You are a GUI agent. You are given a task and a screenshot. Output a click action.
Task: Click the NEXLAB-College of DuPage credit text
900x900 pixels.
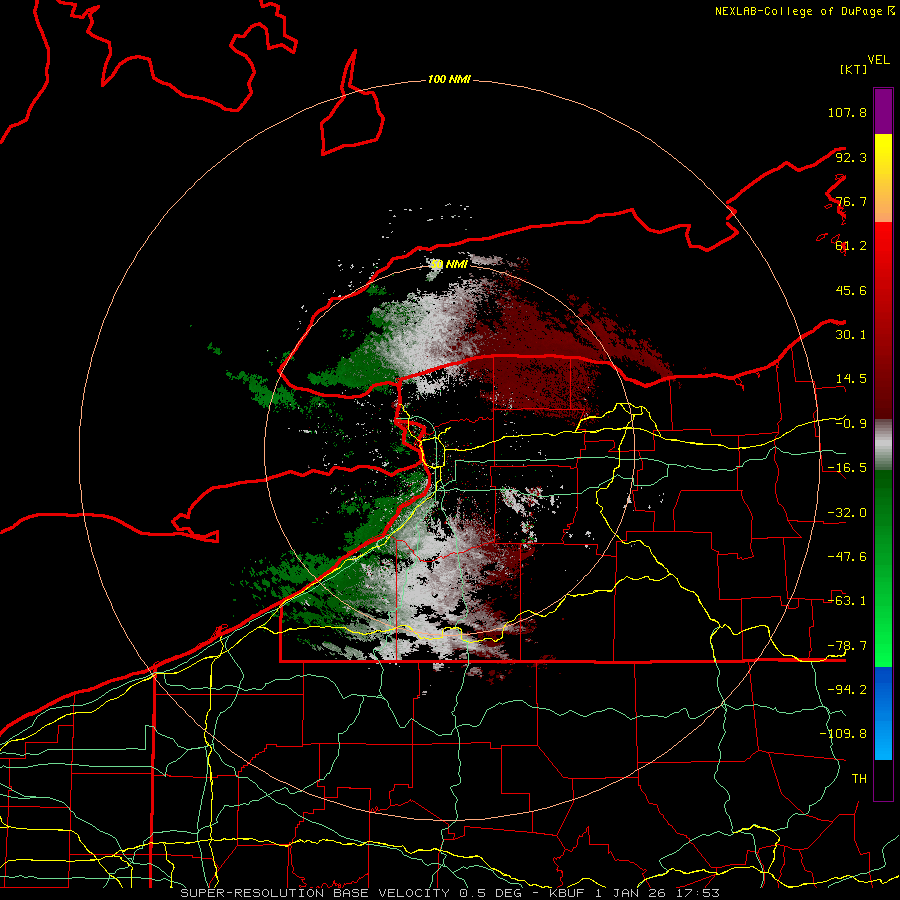804,11
